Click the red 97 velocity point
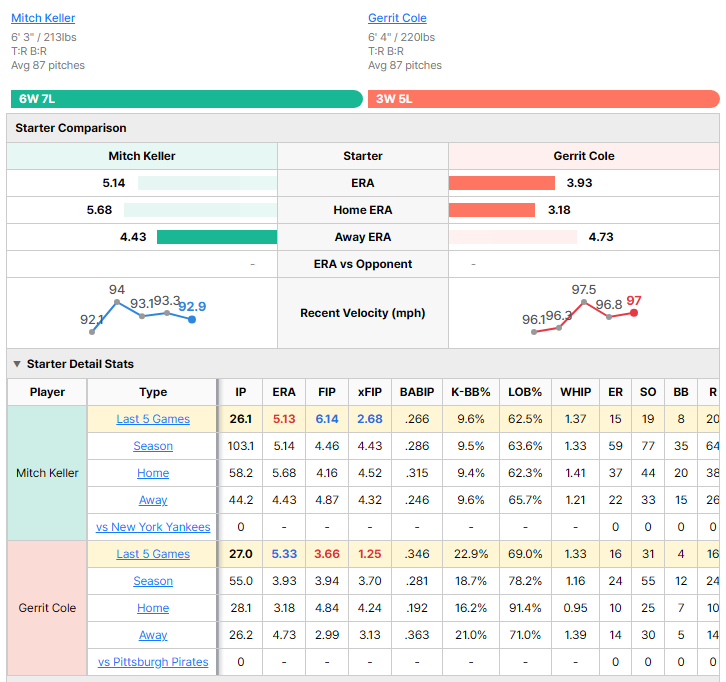Viewport: 726px width, 682px height. [x=634, y=313]
